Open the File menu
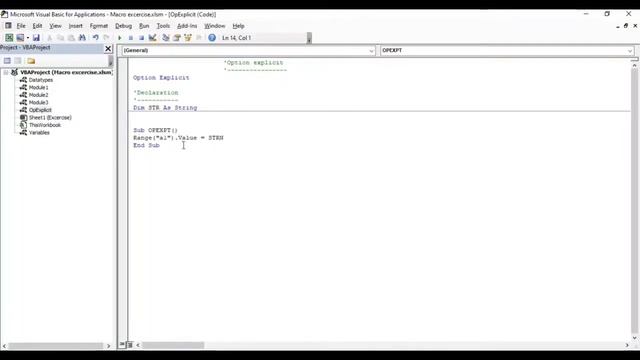 [x=21, y=26]
